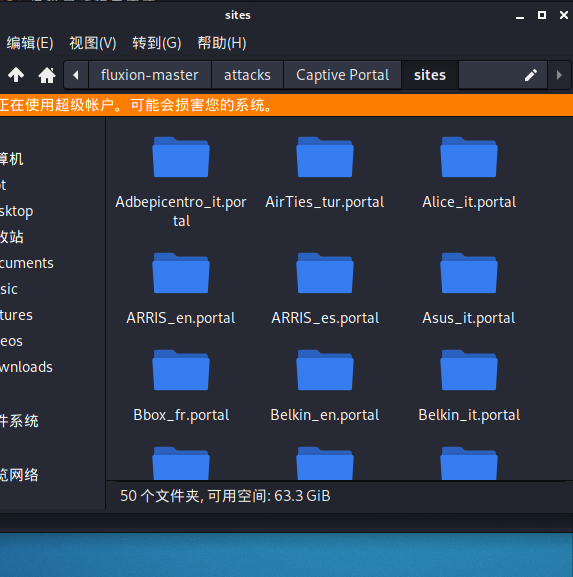Click Adbepicentro_it.portal folder name
The image size is (573, 577).
pyautogui.click(x=181, y=211)
